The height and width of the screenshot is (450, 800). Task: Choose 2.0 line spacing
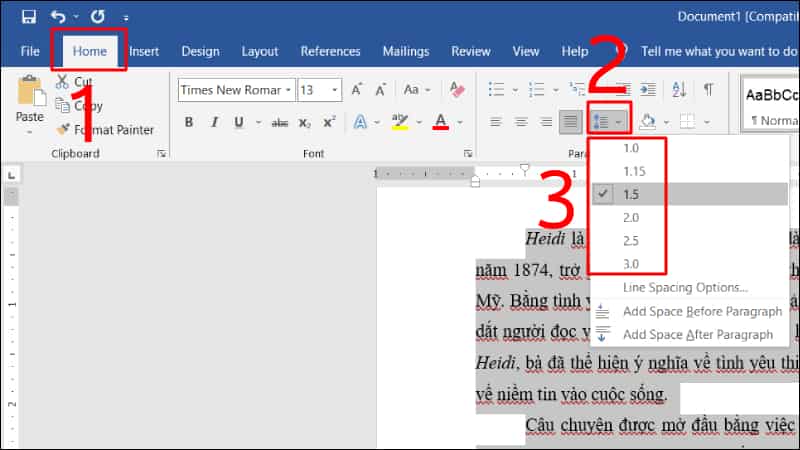click(x=631, y=217)
